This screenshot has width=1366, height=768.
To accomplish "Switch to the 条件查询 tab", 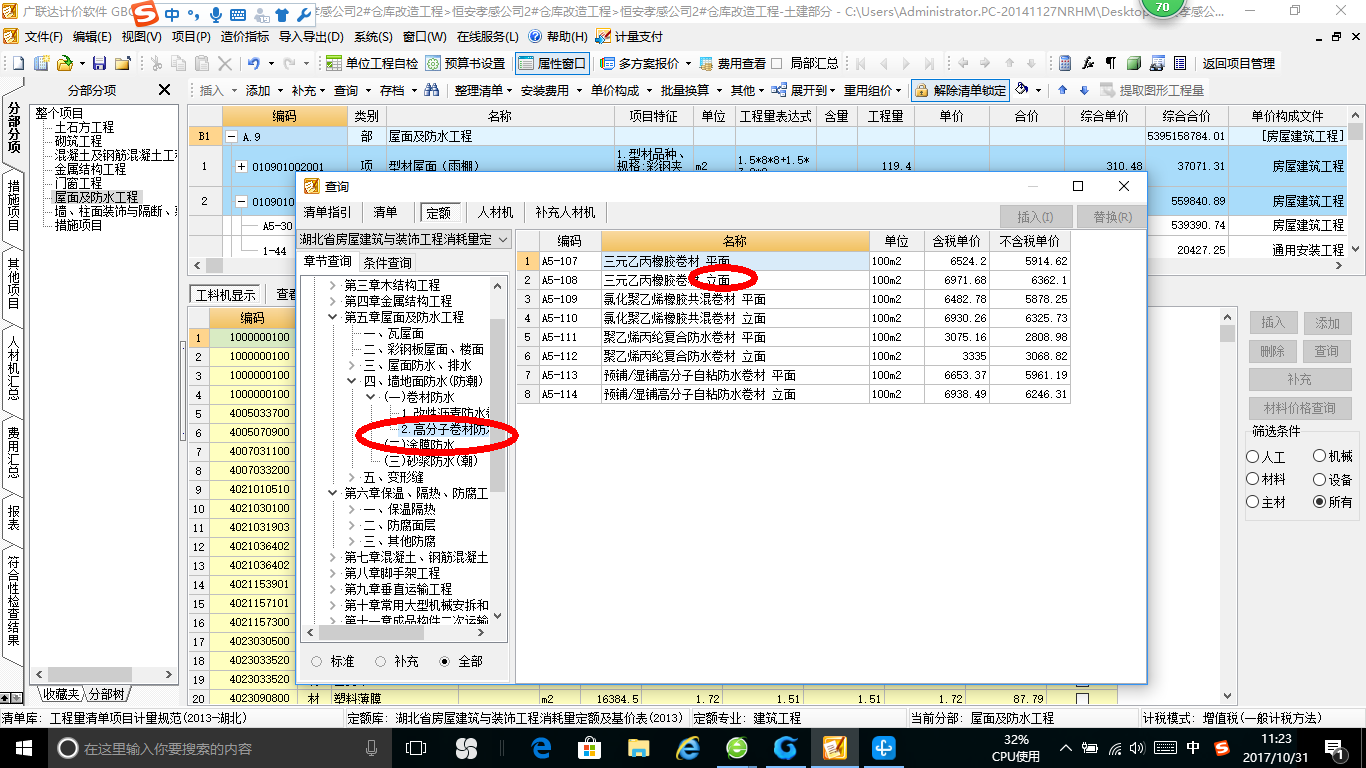I will (x=387, y=262).
